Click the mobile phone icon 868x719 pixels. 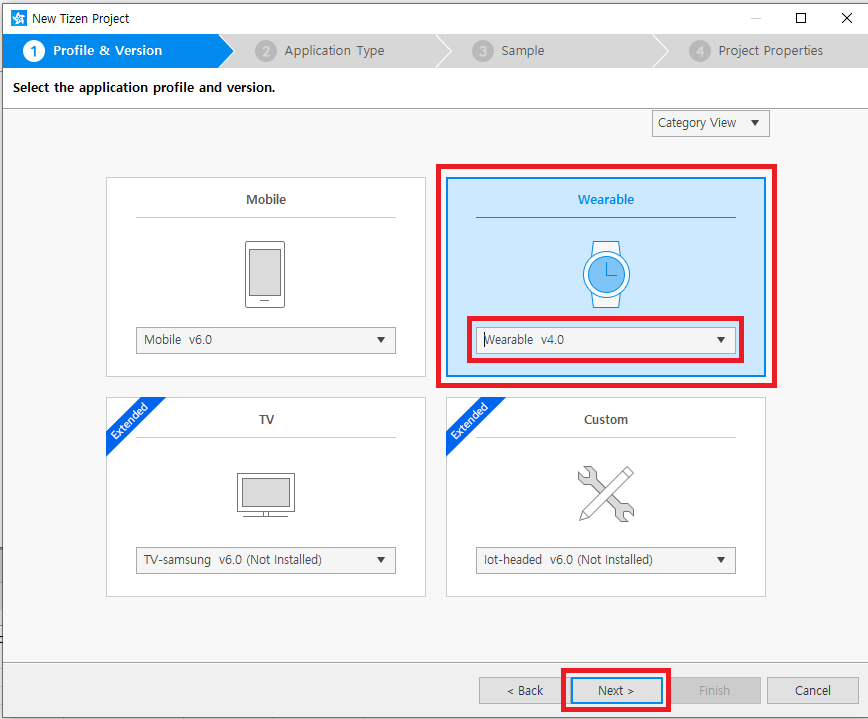click(265, 275)
